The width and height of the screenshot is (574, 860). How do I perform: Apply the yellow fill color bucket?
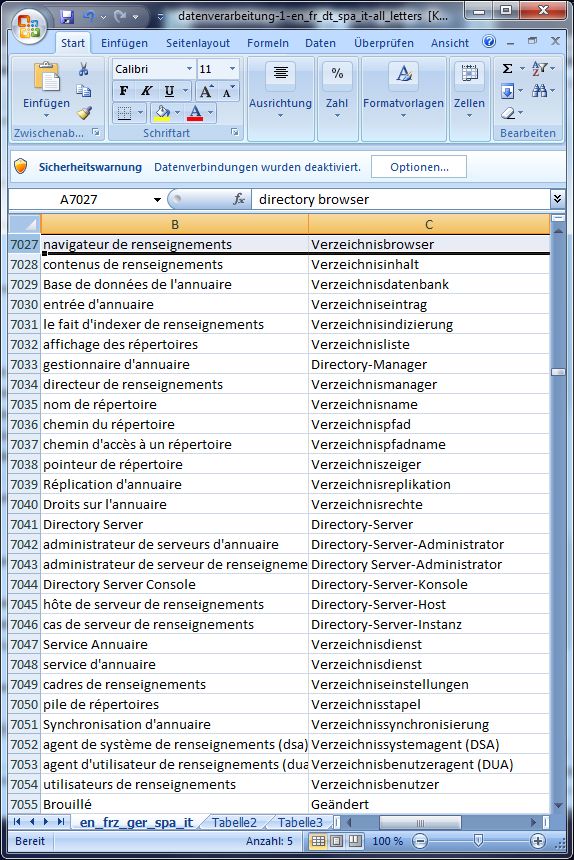[x=162, y=113]
